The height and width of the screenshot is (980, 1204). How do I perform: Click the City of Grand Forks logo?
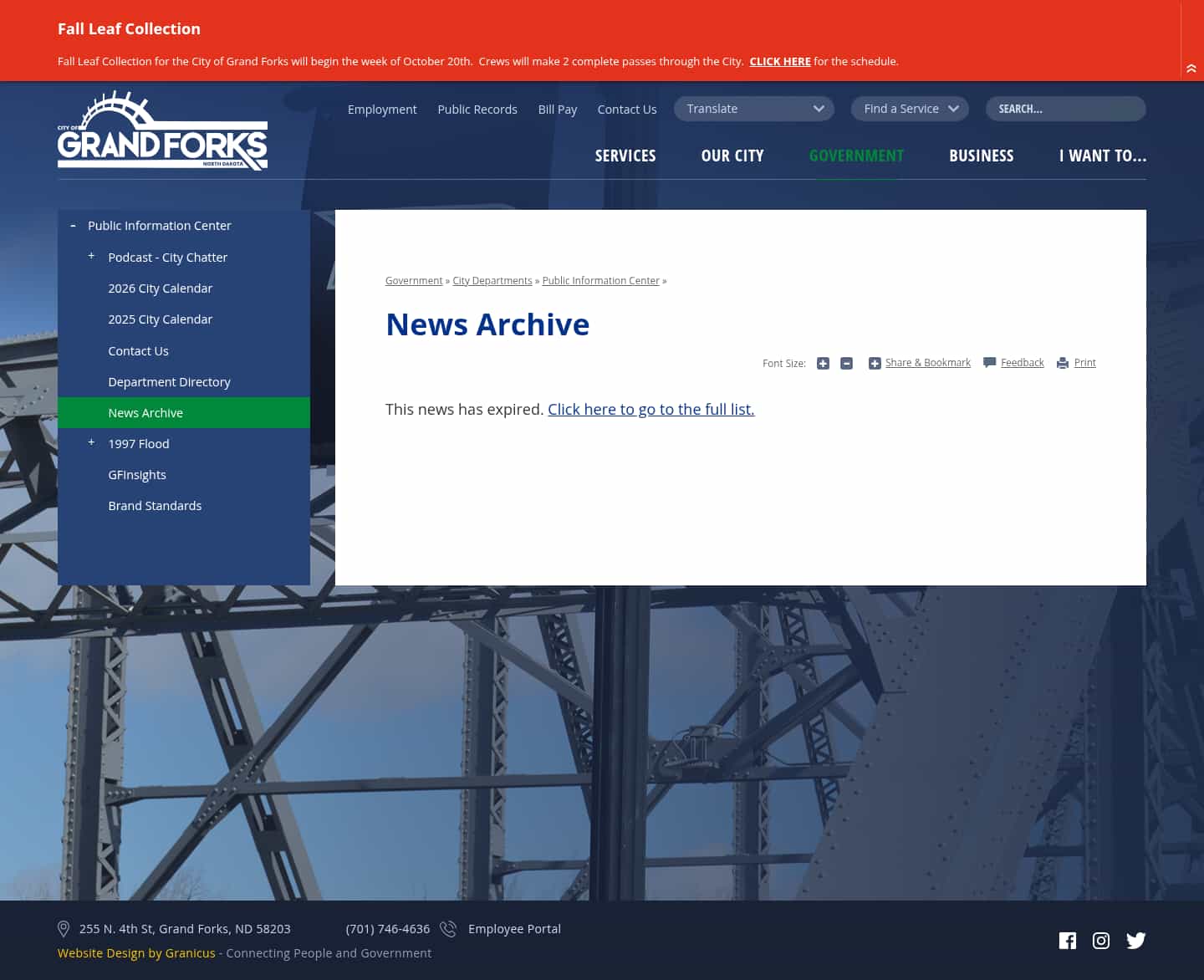[162, 130]
